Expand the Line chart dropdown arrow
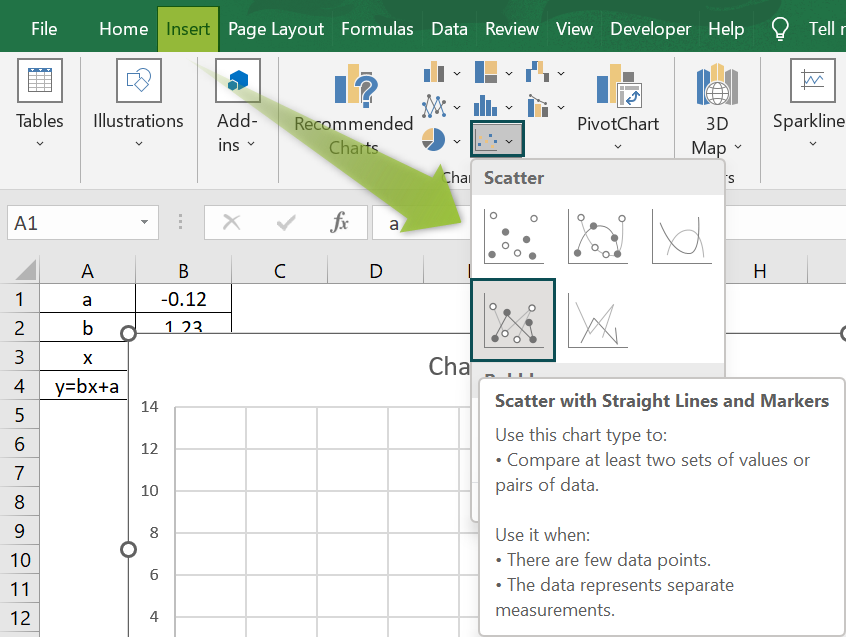 point(456,107)
